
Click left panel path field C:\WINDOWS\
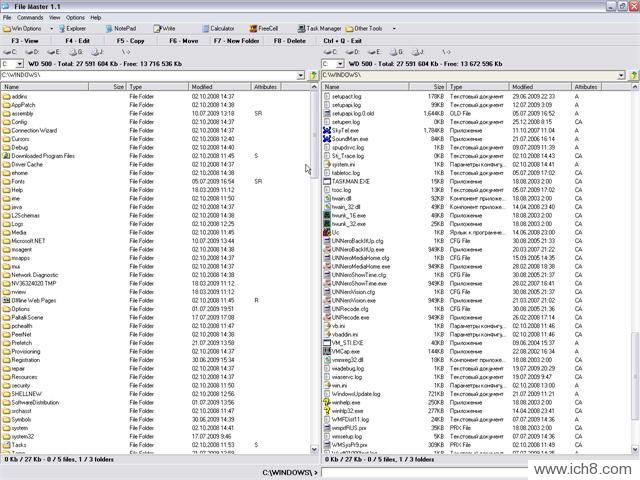tap(149, 76)
